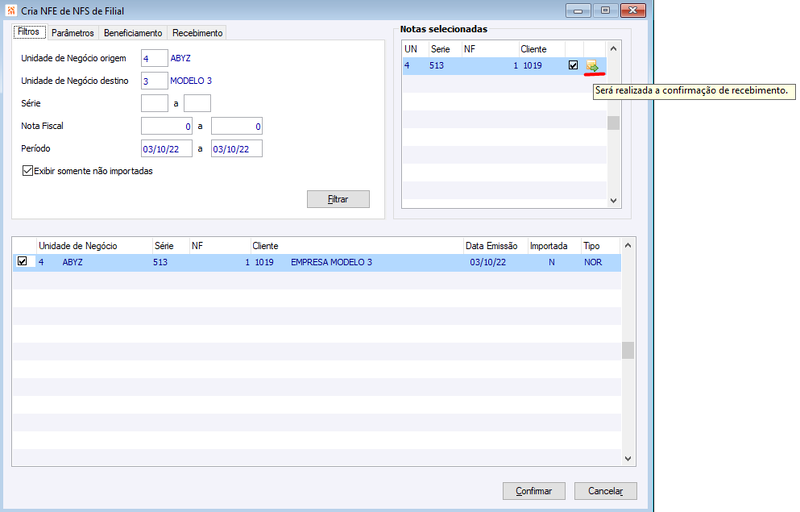Click the Filtrar button
The image size is (800, 512).
[338, 199]
